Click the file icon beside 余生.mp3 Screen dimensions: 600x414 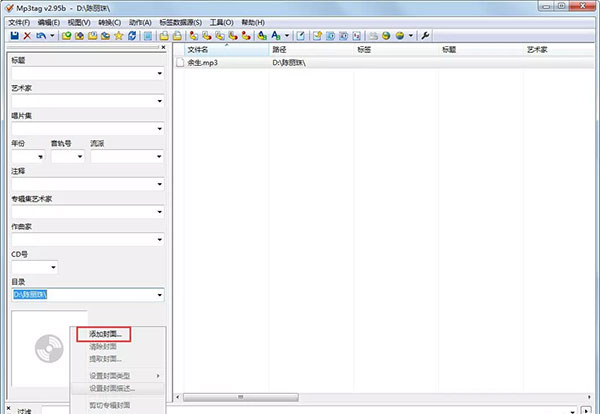pos(180,63)
